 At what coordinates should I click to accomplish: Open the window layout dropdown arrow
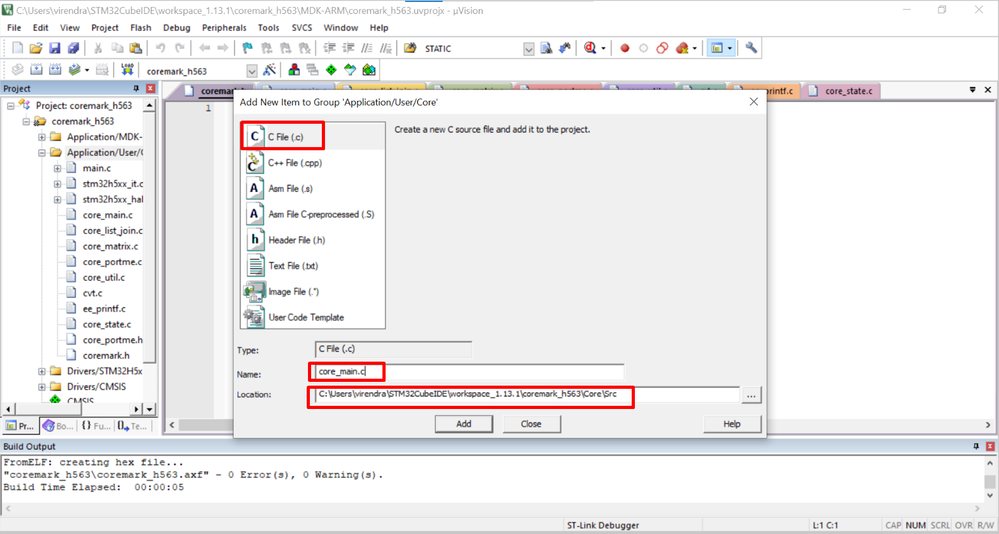(730, 48)
